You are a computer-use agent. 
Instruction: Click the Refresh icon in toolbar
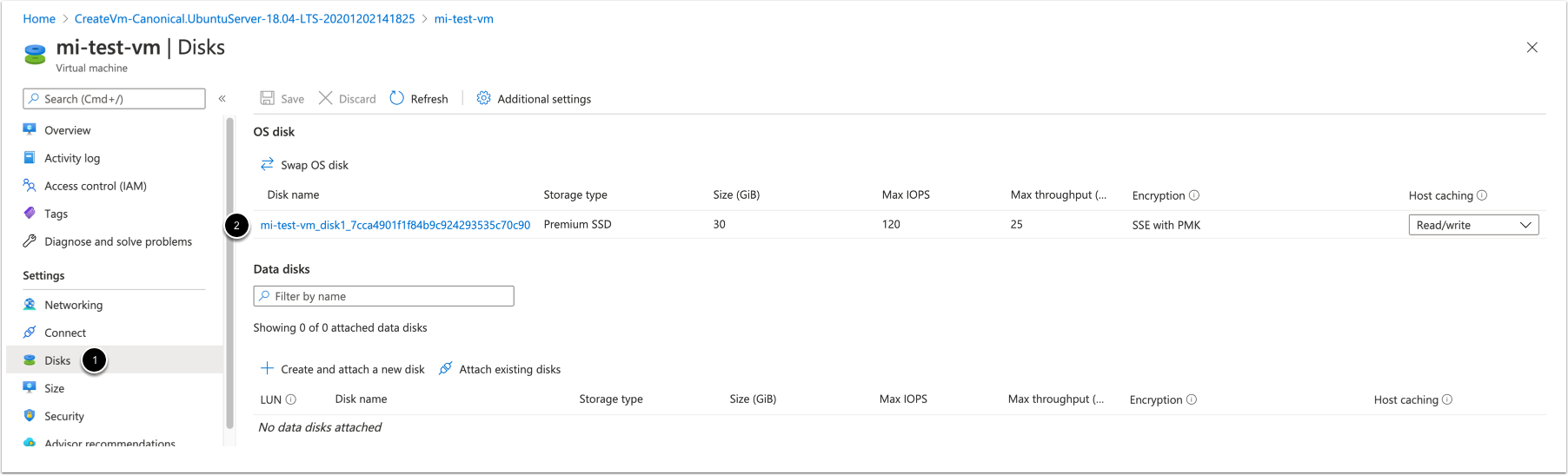(x=397, y=98)
